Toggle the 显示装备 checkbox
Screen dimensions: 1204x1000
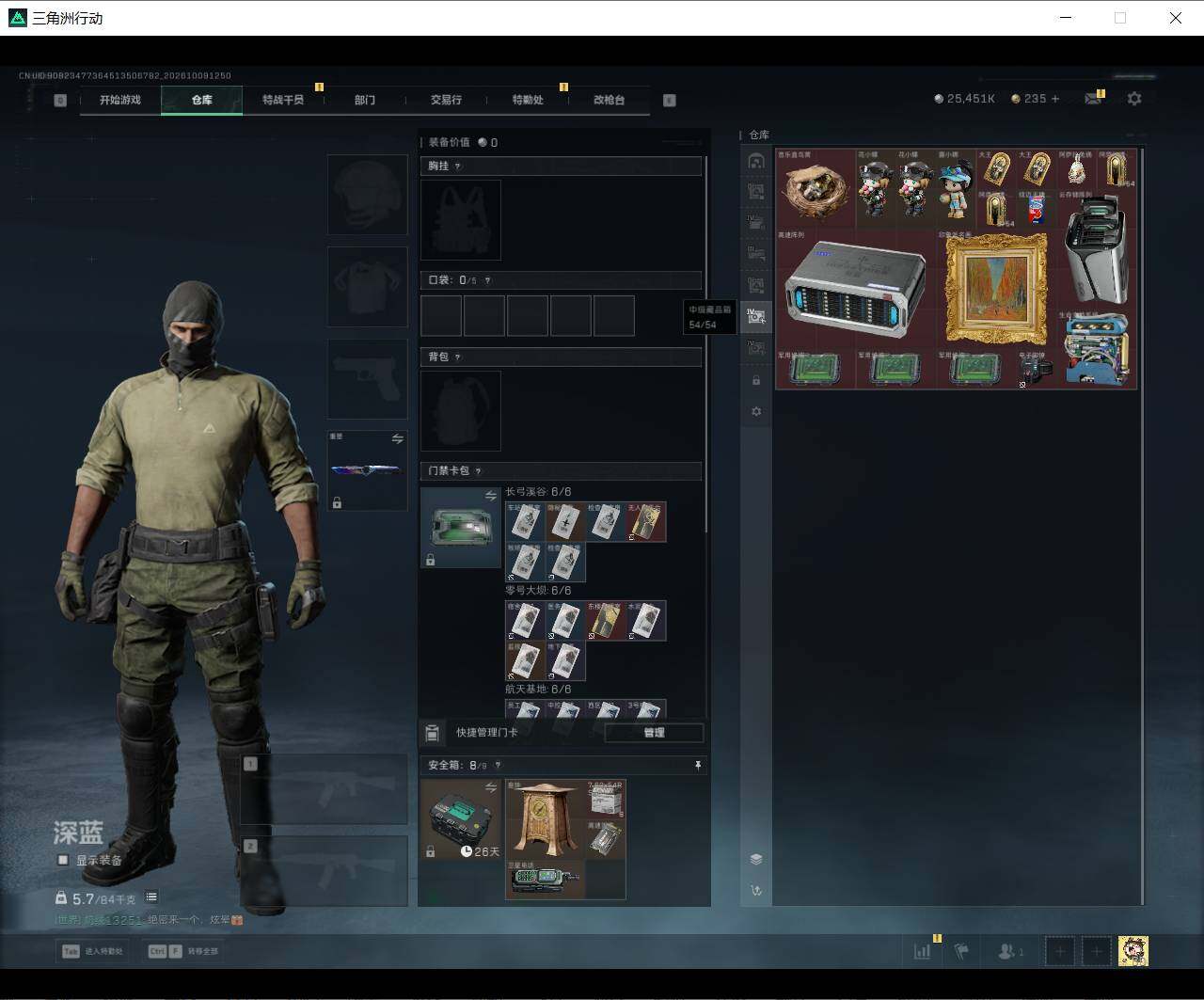pyautogui.click(x=63, y=860)
